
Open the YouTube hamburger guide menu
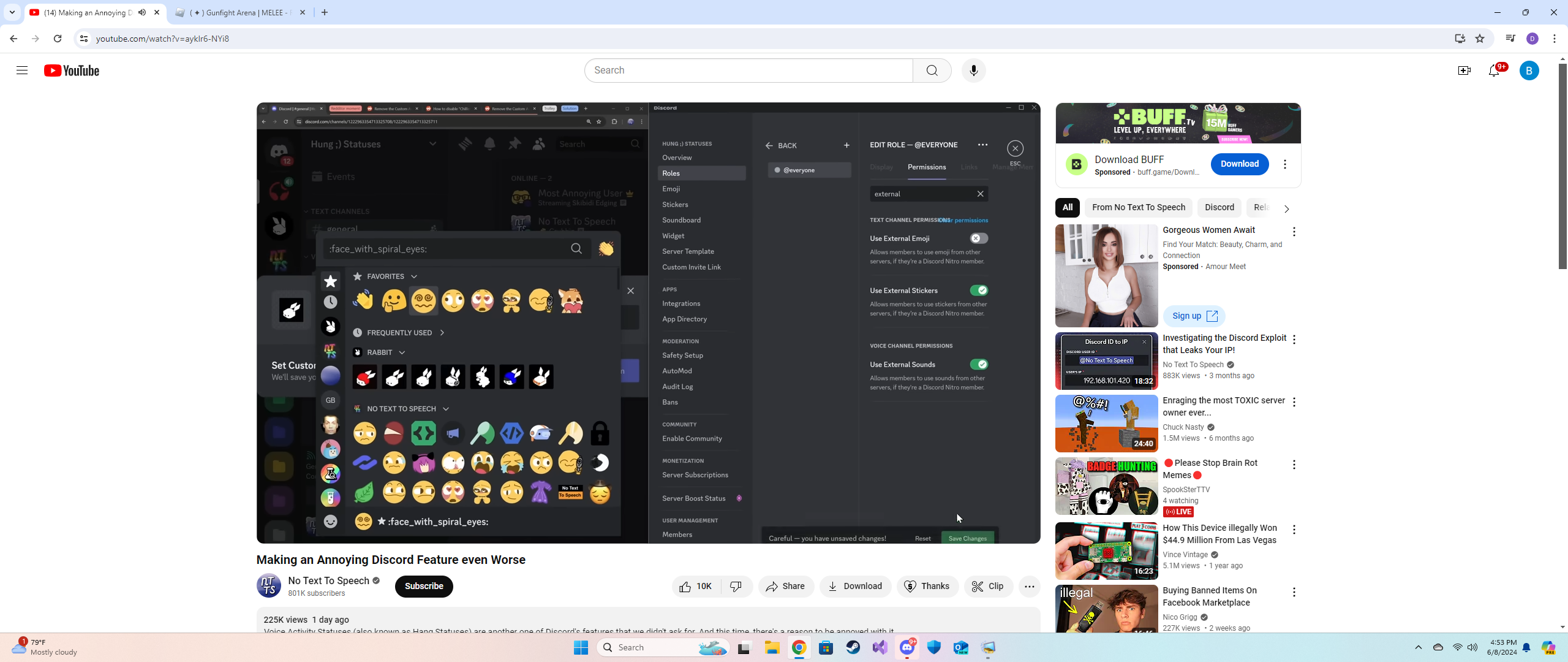coord(22,70)
